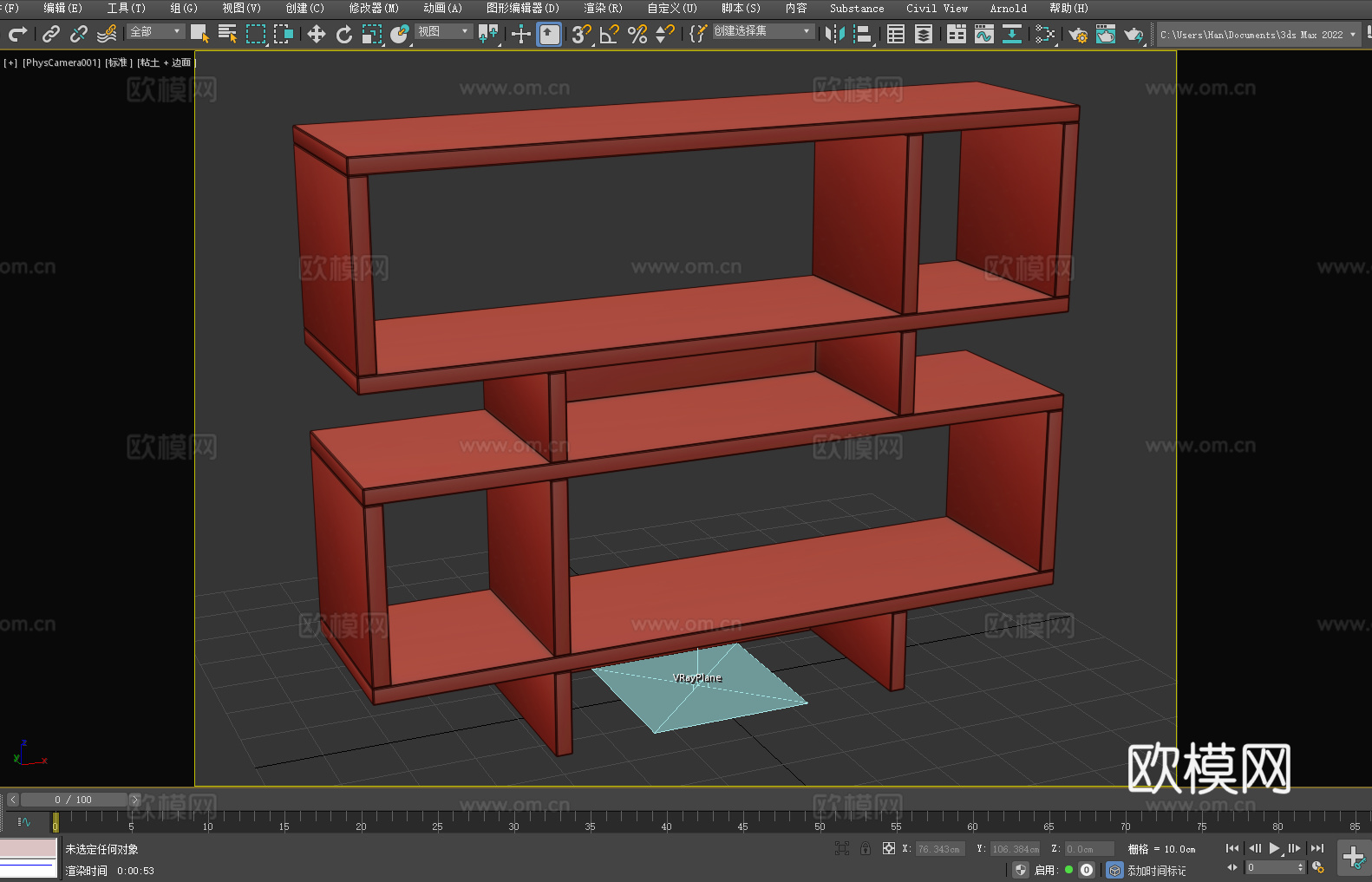Click the viewport [+] general menu label
1372x882 pixels.
tap(10, 62)
